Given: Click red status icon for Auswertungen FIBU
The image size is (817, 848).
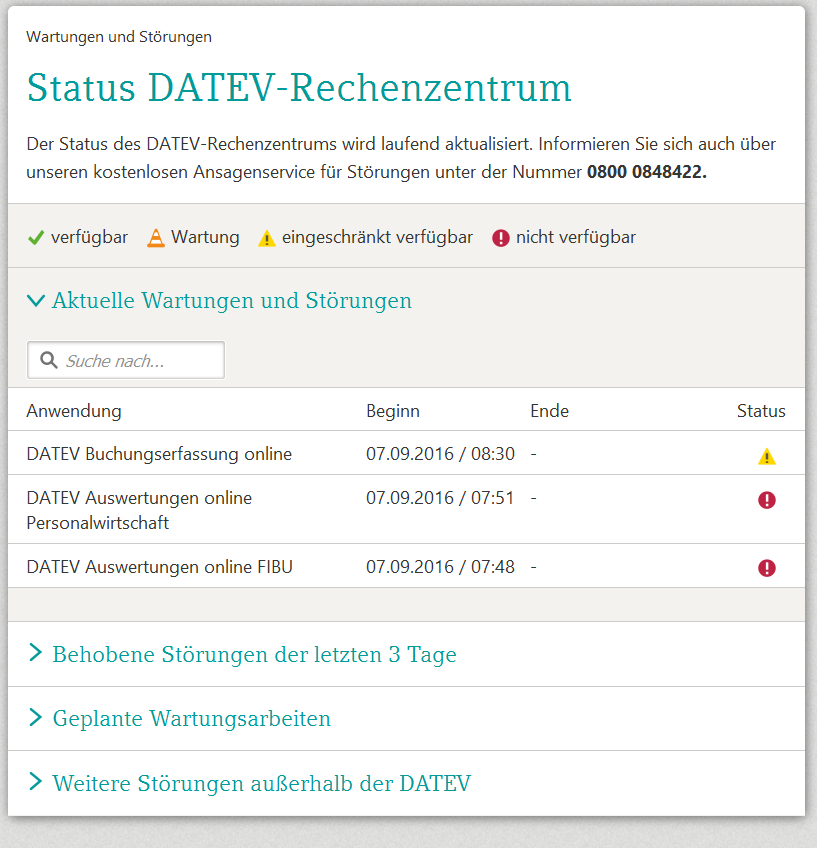Looking at the screenshot, I should (766, 568).
